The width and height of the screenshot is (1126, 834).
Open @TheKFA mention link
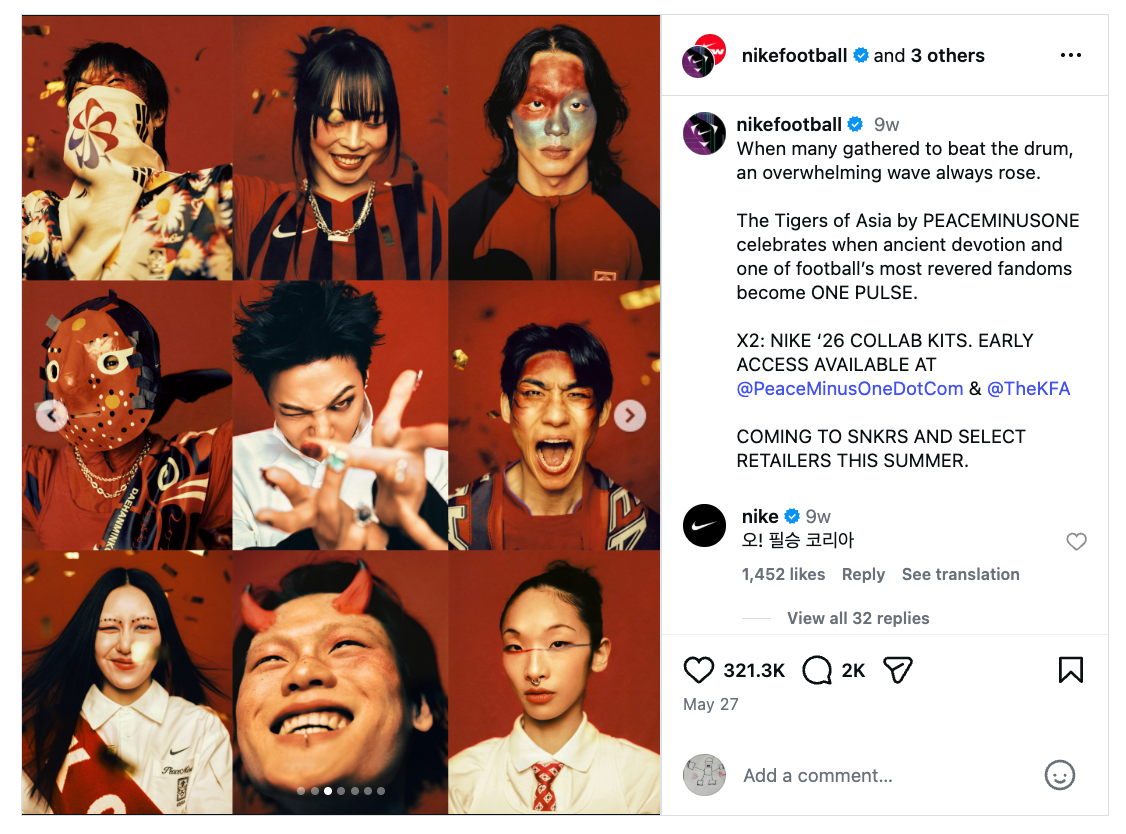(x=1028, y=389)
